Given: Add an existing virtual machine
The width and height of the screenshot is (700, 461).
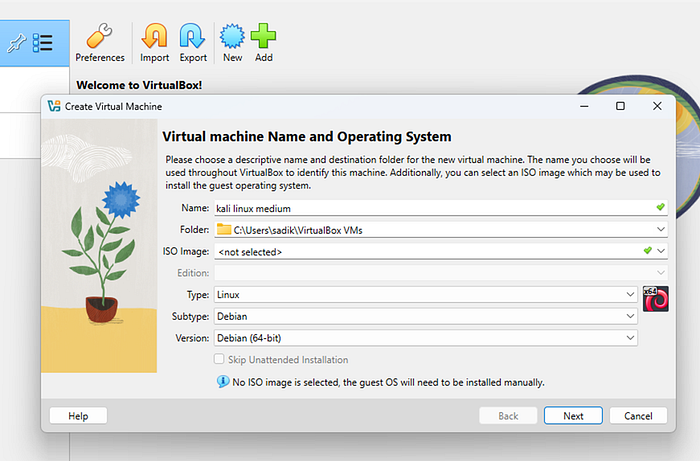Looking at the screenshot, I should (x=263, y=43).
